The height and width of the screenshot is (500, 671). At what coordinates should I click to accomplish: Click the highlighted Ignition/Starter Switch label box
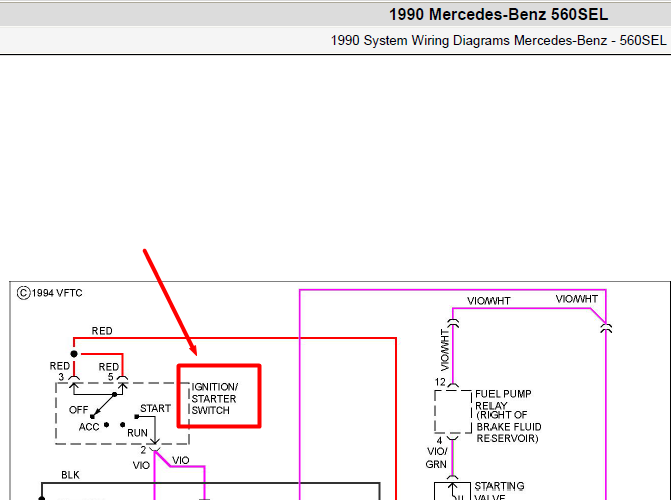coord(219,396)
